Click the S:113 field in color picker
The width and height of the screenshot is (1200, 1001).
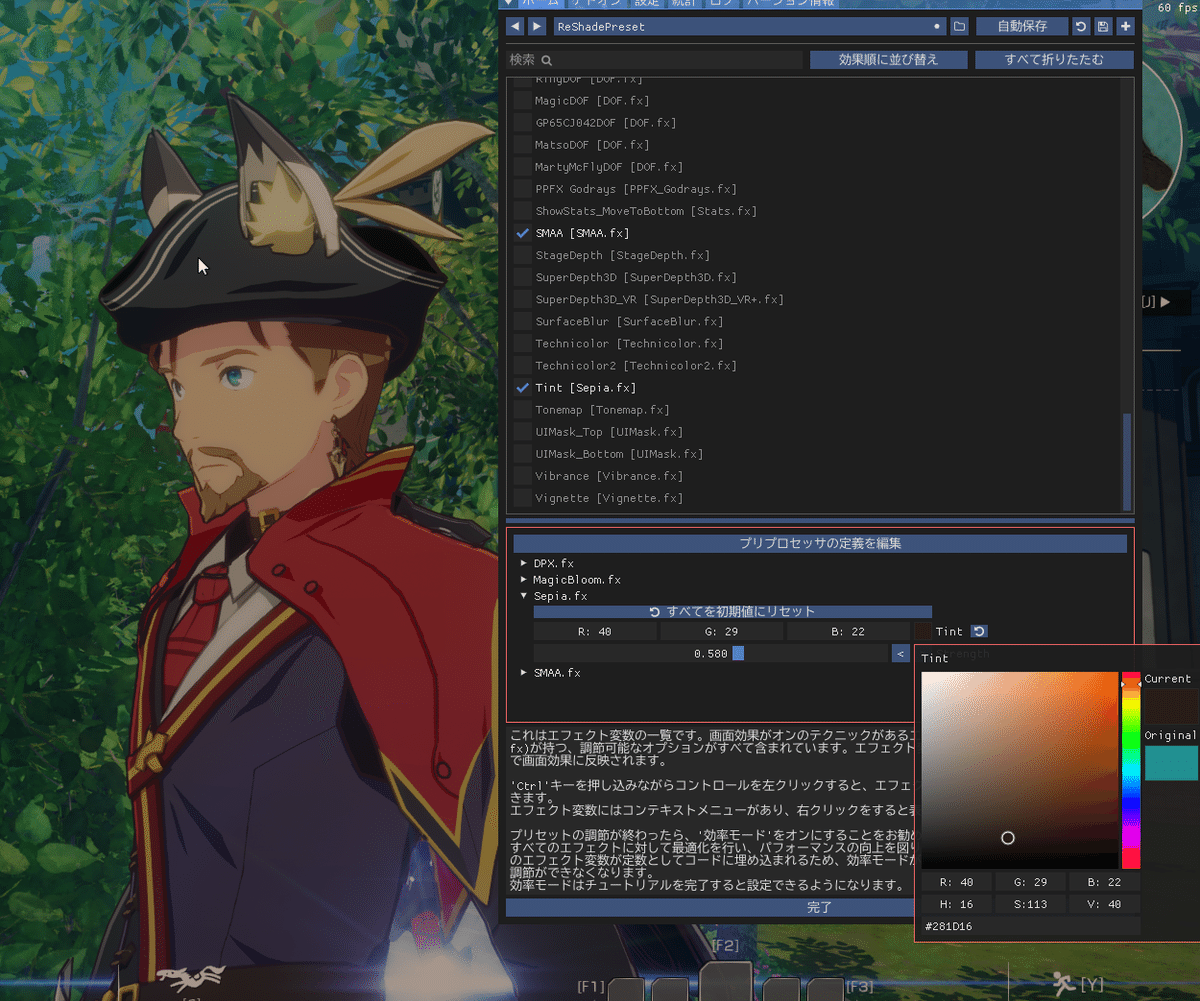[1030, 904]
